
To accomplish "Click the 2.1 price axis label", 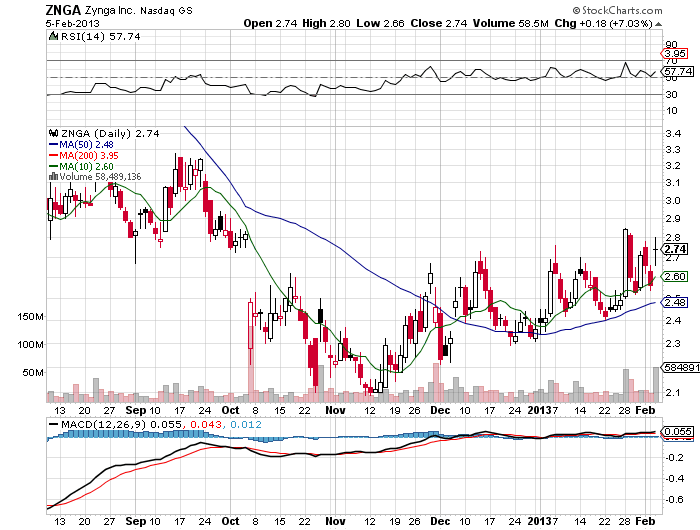I will (673, 392).
